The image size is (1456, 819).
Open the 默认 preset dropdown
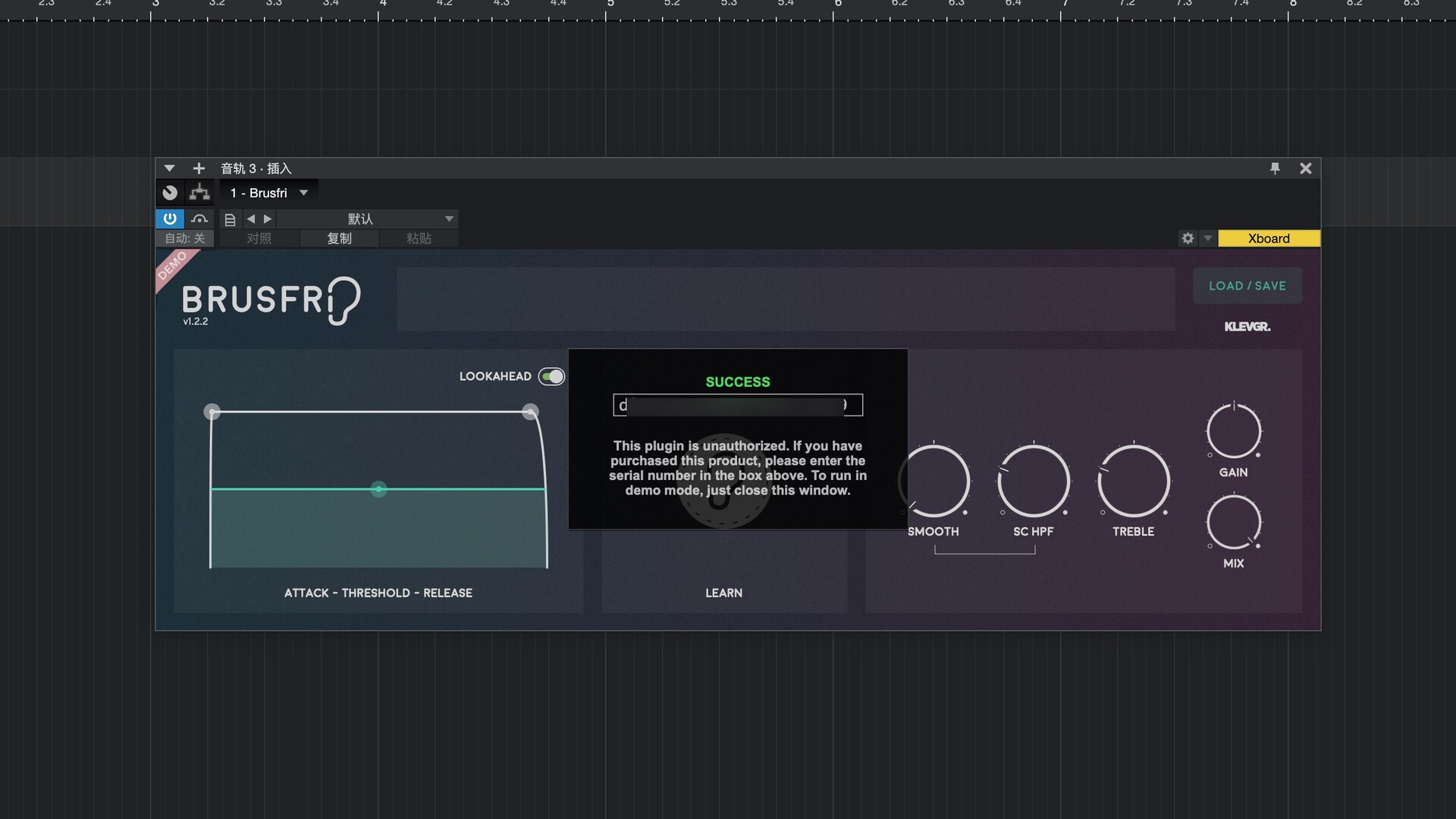[x=368, y=218]
